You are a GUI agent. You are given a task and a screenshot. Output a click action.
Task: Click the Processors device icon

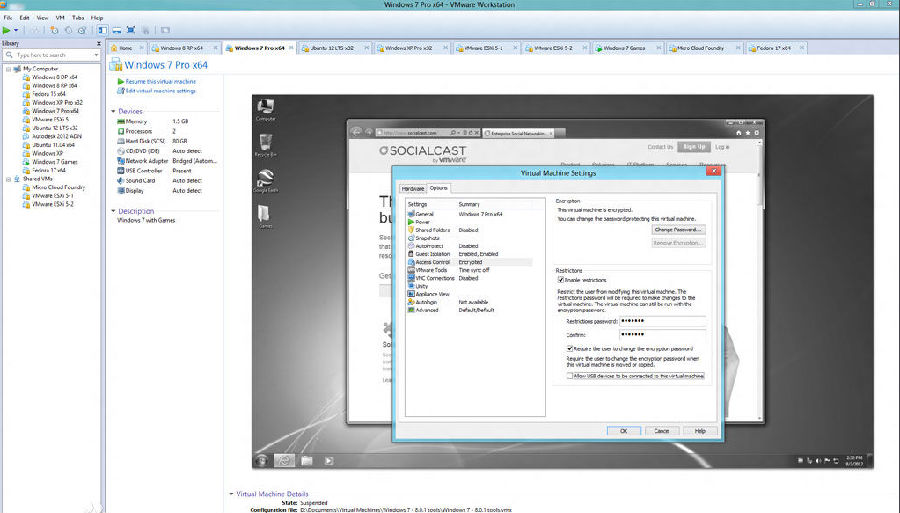click(x=121, y=131)
